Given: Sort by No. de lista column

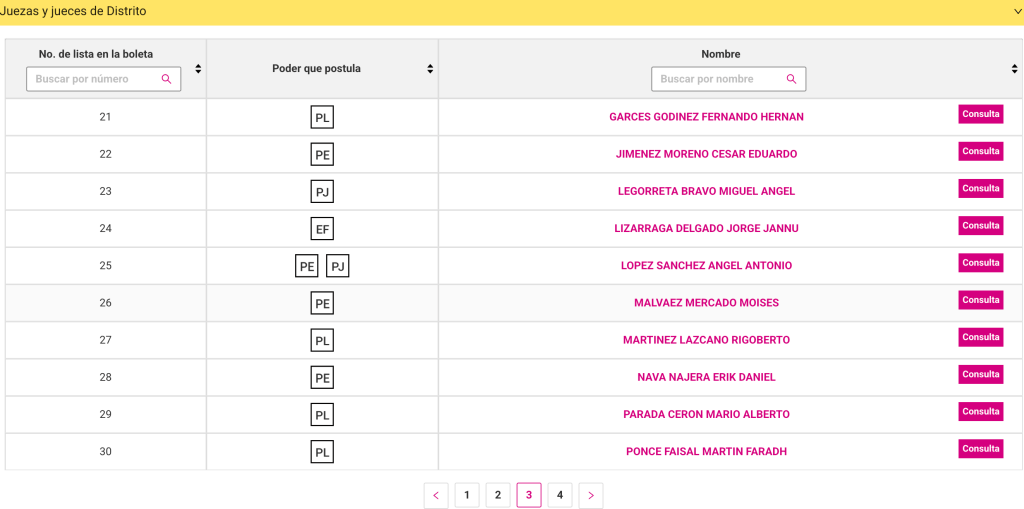Looking at the screenshot, I should (198, 69).
